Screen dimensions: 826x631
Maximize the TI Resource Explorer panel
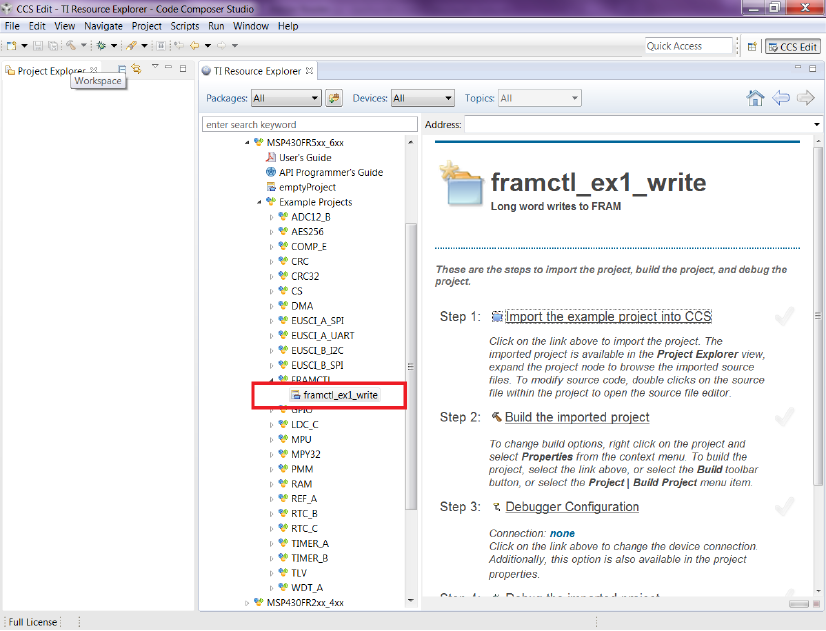813,68
